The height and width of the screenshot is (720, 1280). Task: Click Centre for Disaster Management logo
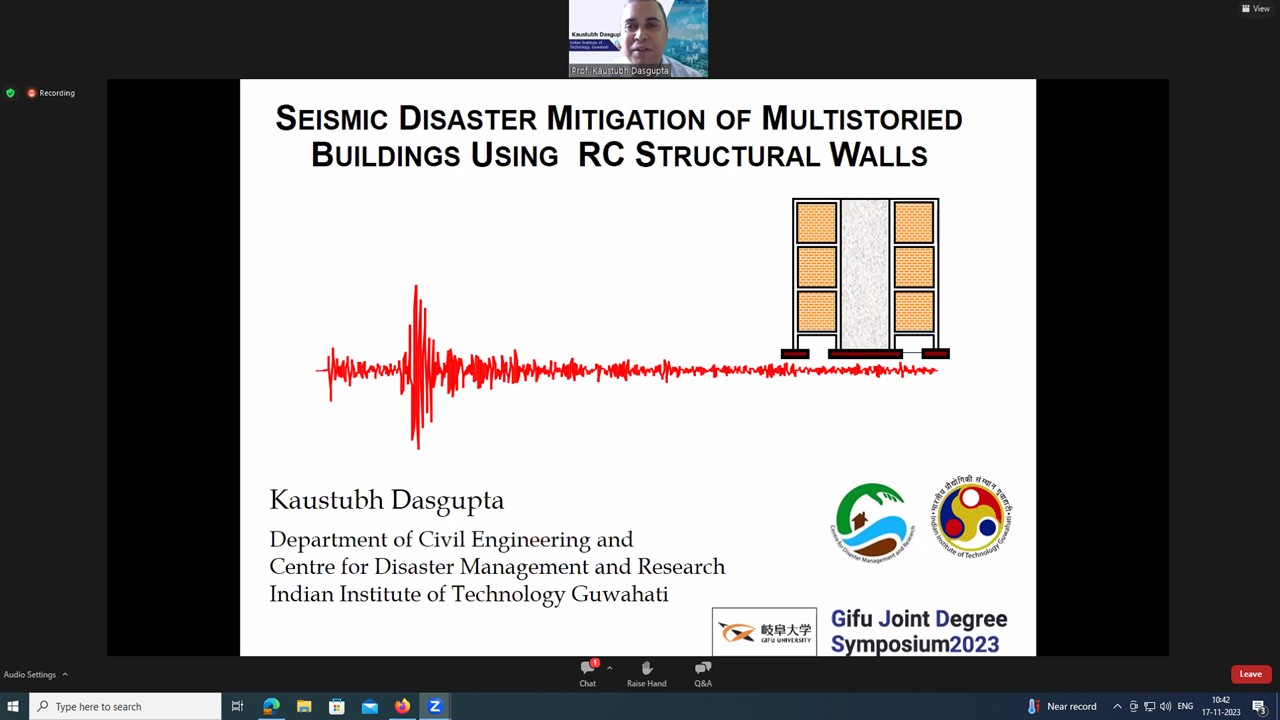coord(873,522)
